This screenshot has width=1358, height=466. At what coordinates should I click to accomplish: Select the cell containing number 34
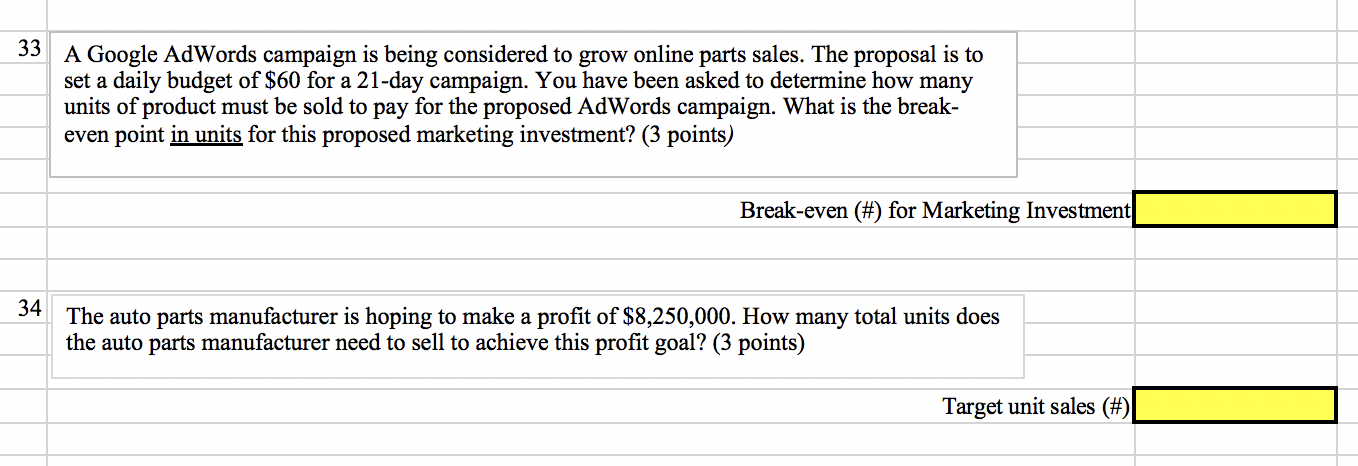pyautogui.click(x=27, y=309)
